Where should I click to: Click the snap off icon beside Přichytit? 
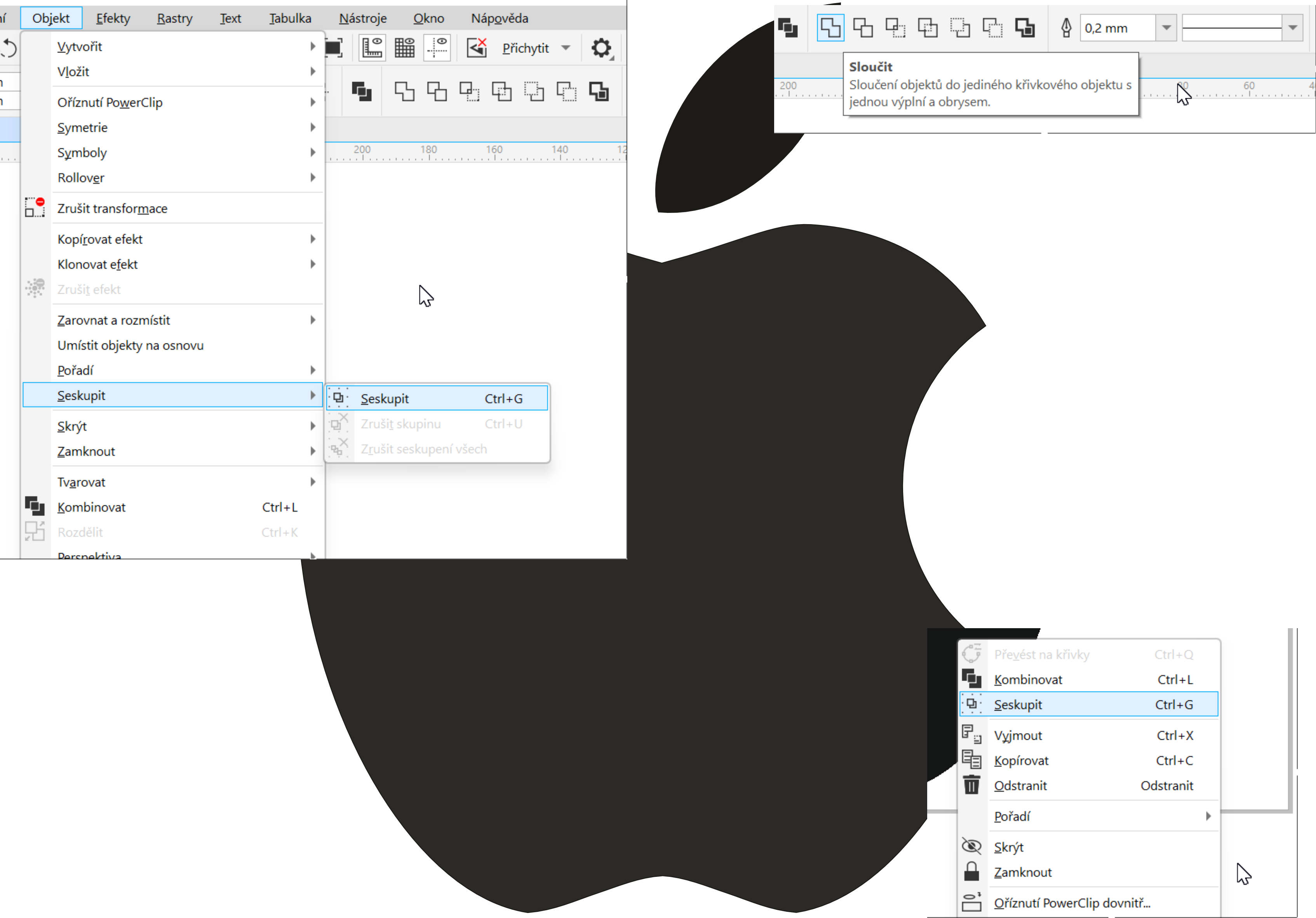coord(477,48)
